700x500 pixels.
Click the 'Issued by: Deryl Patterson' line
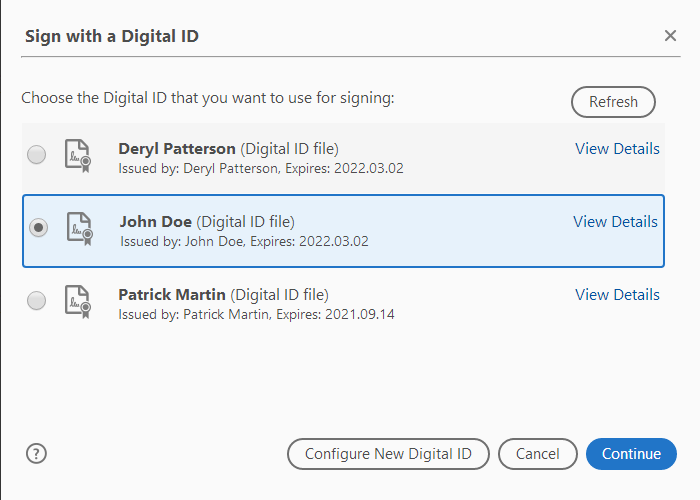[x=260, y=168]
